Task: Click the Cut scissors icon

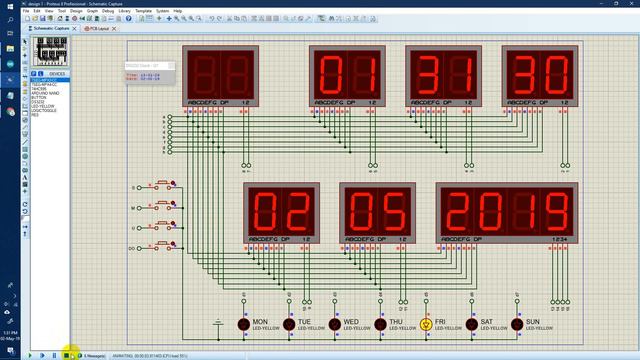Action: pos(229,19)
